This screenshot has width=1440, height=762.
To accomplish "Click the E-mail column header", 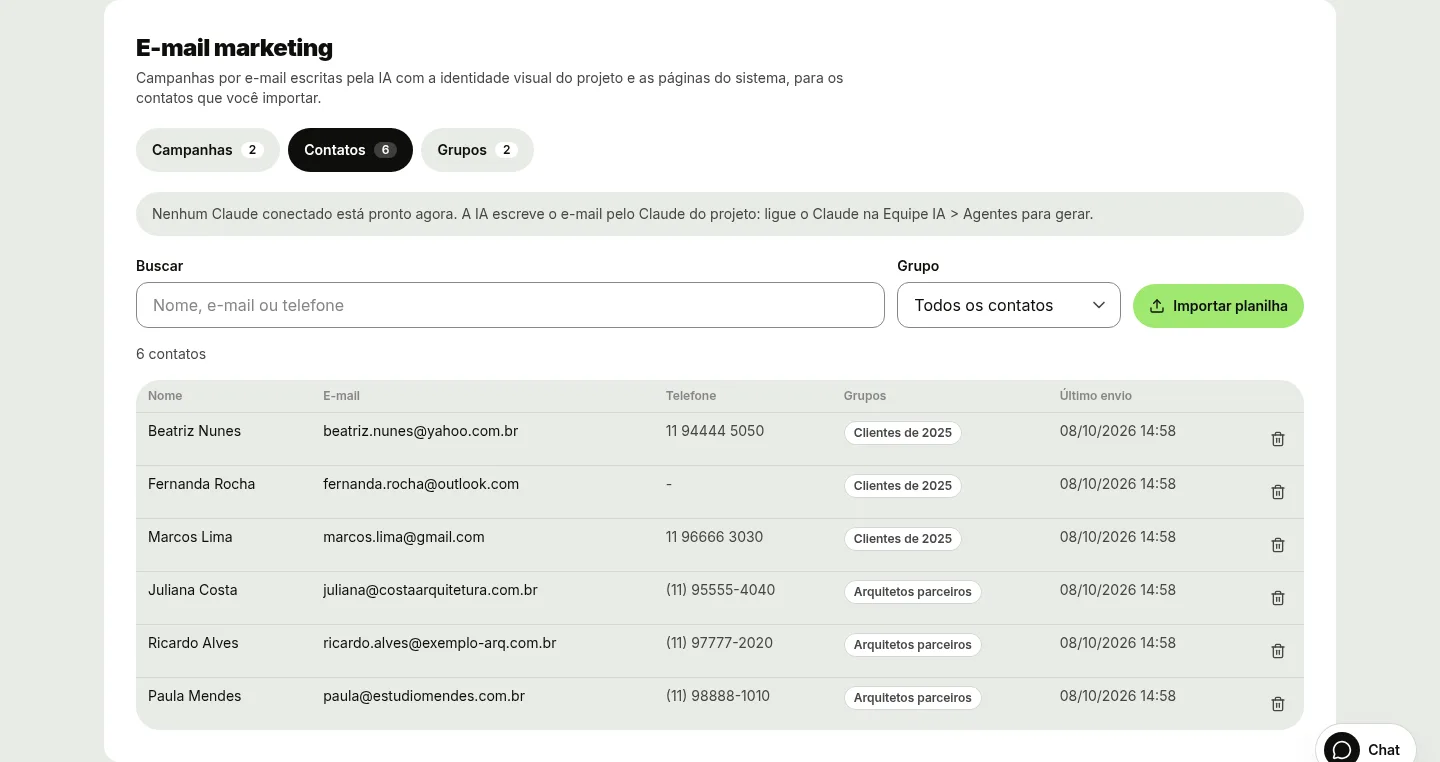I will (x=341, y=396).
